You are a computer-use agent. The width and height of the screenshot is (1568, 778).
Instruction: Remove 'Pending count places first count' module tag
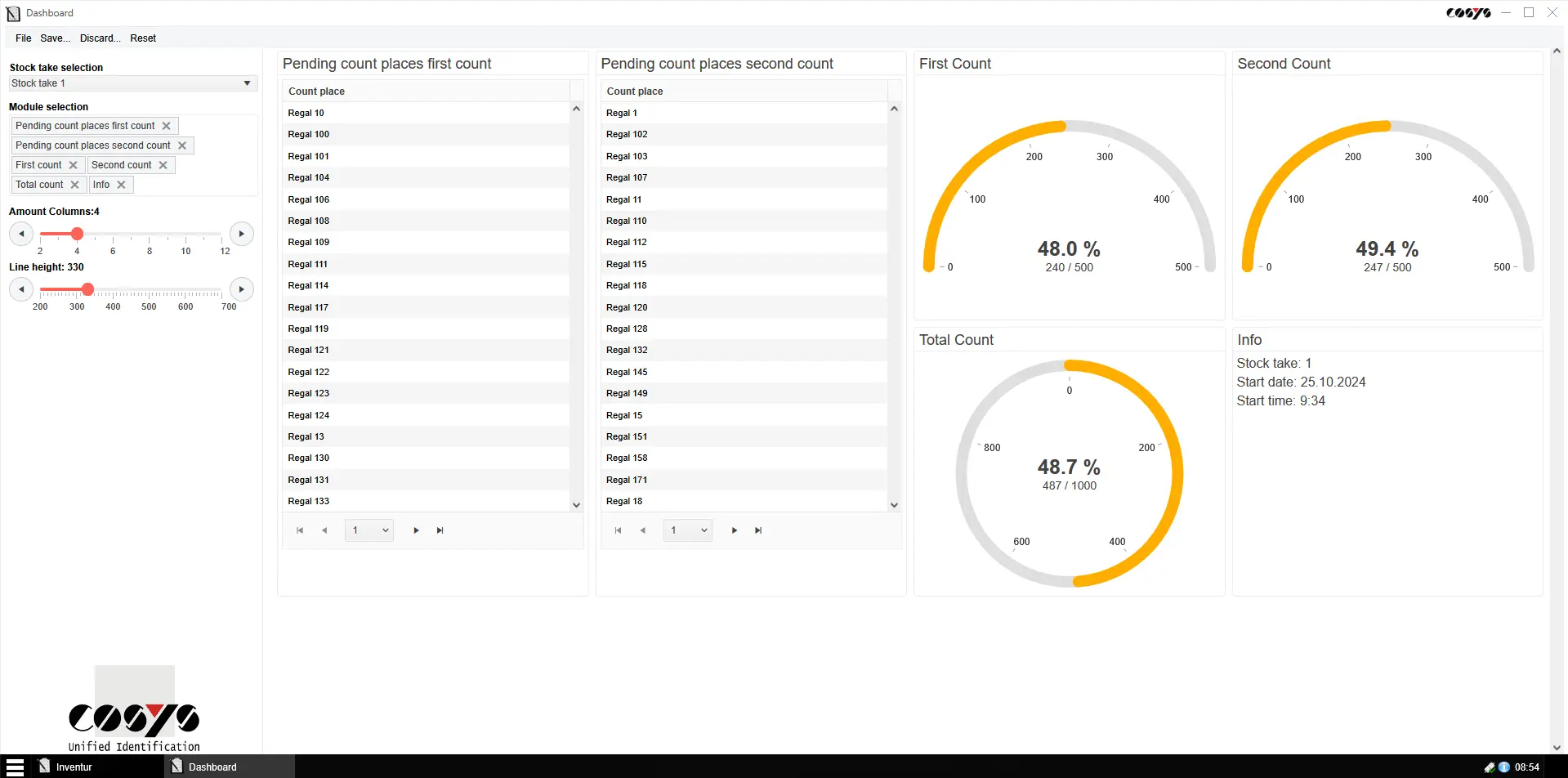pos(167,126)
